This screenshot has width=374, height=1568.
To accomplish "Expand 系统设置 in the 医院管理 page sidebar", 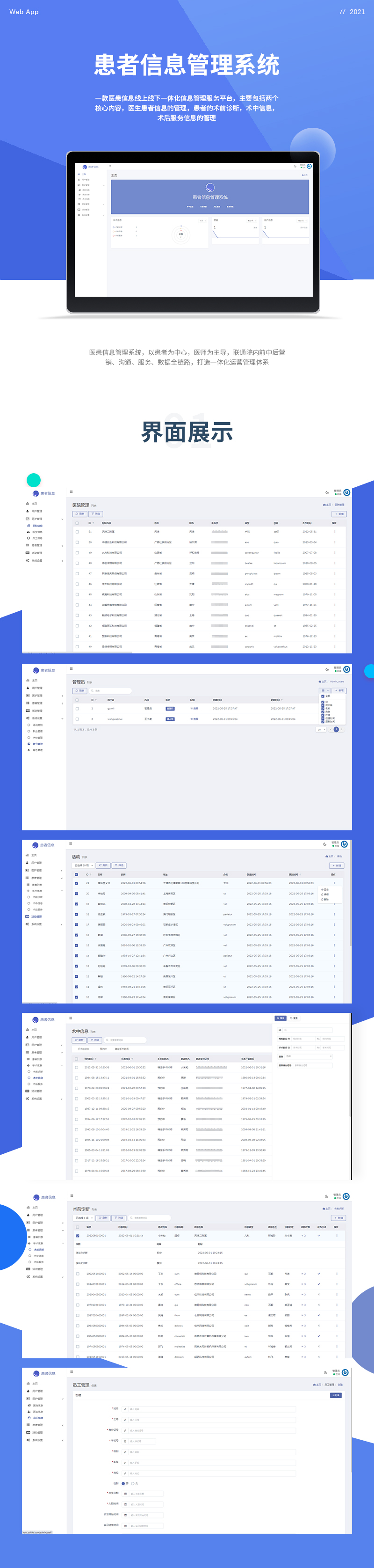I will tap(44, 561).
